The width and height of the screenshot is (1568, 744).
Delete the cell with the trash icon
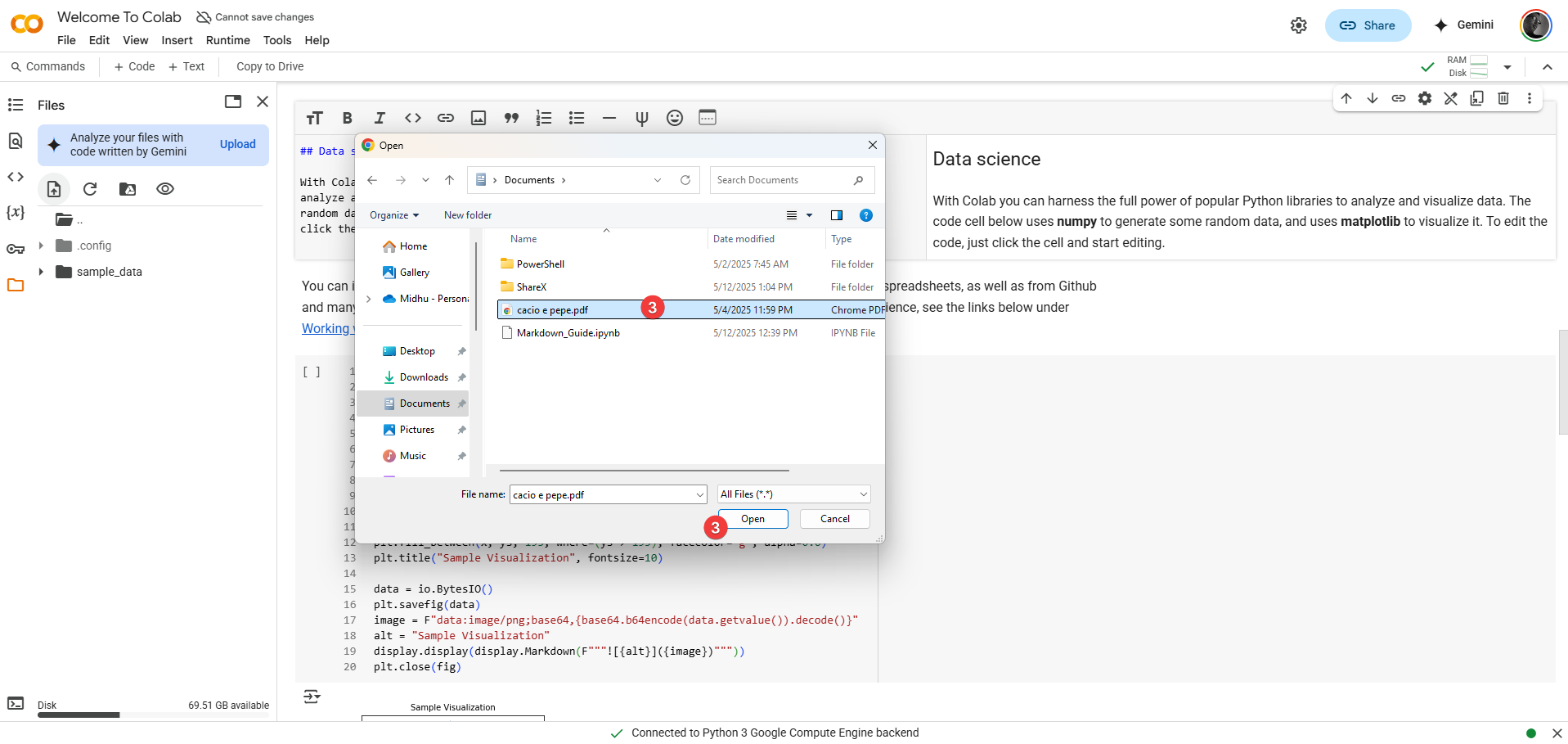tap(1503, 98)
